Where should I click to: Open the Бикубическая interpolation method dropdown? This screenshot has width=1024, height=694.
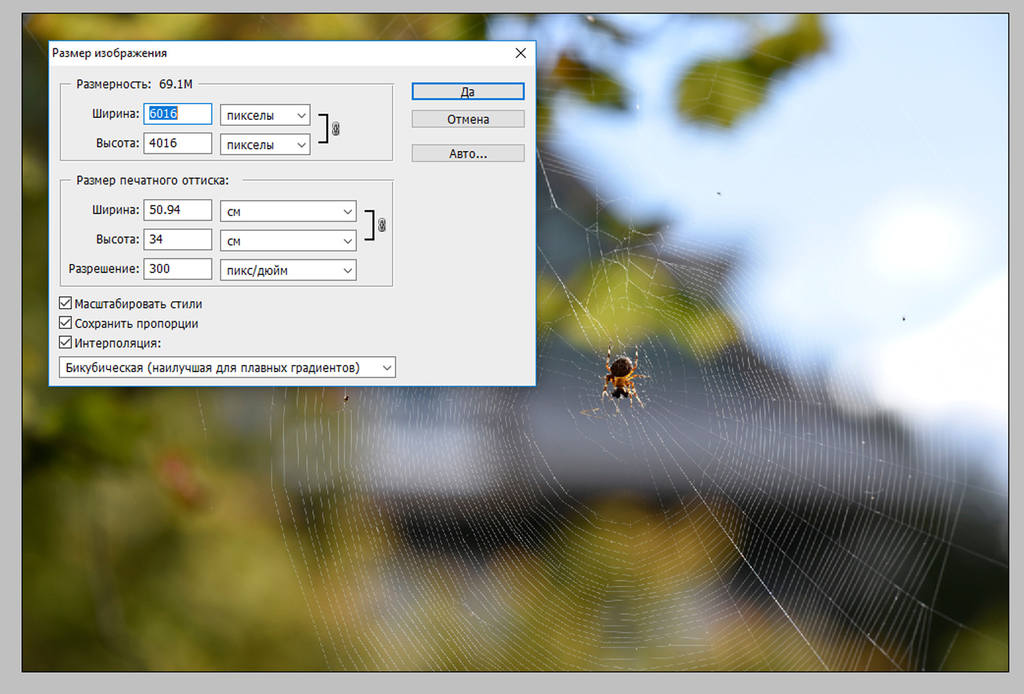coord(227,368)
